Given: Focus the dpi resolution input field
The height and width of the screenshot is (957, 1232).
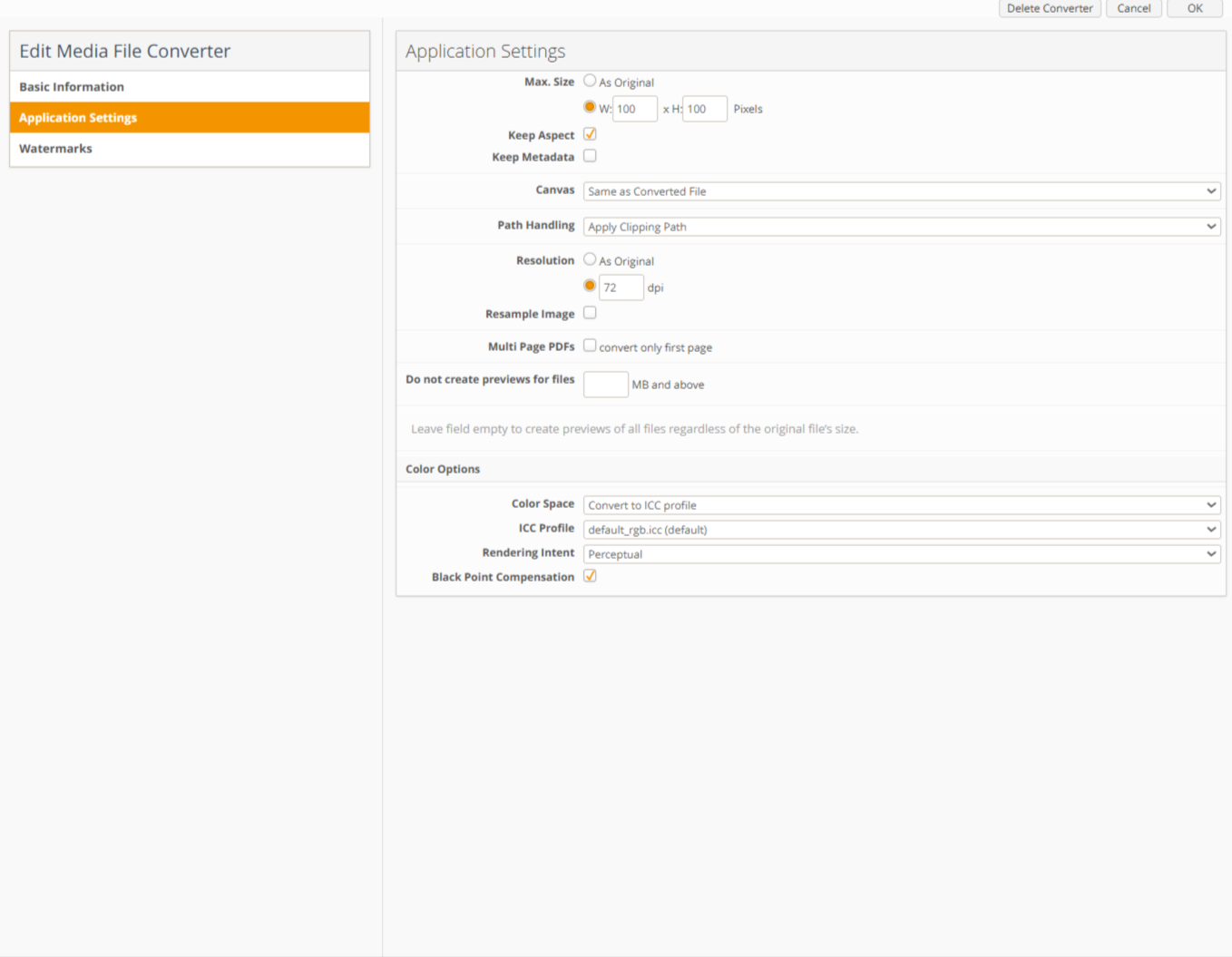Looking at the screenshot, I should tap(621, 288).
